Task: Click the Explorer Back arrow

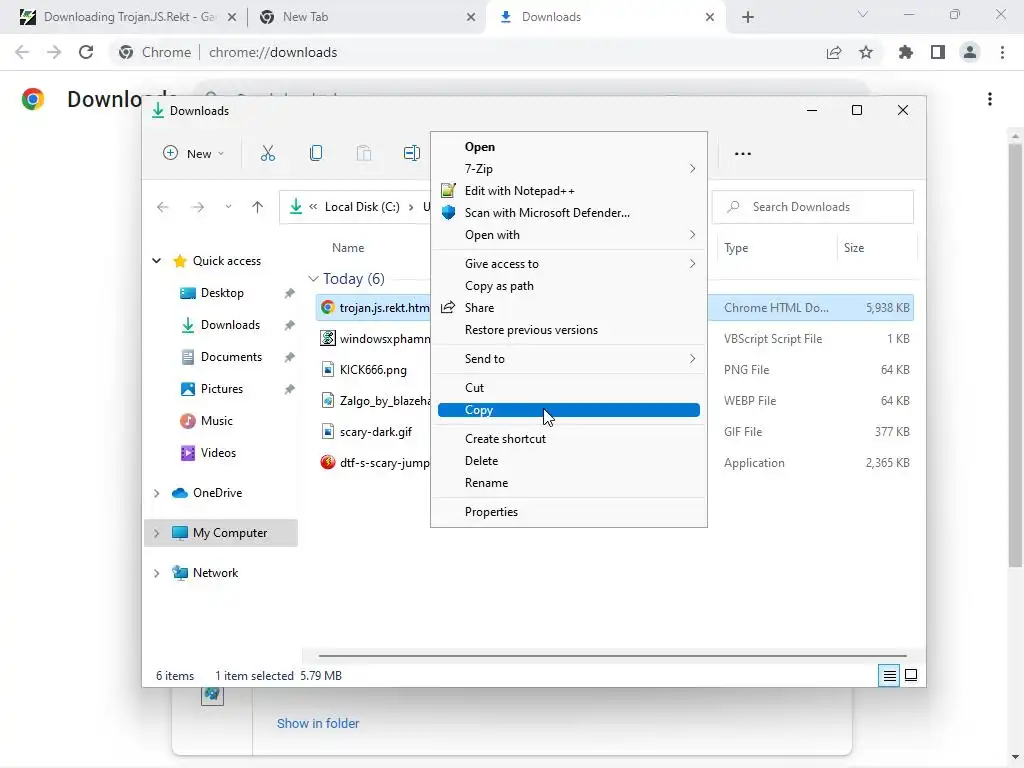Action: (163, 207)
